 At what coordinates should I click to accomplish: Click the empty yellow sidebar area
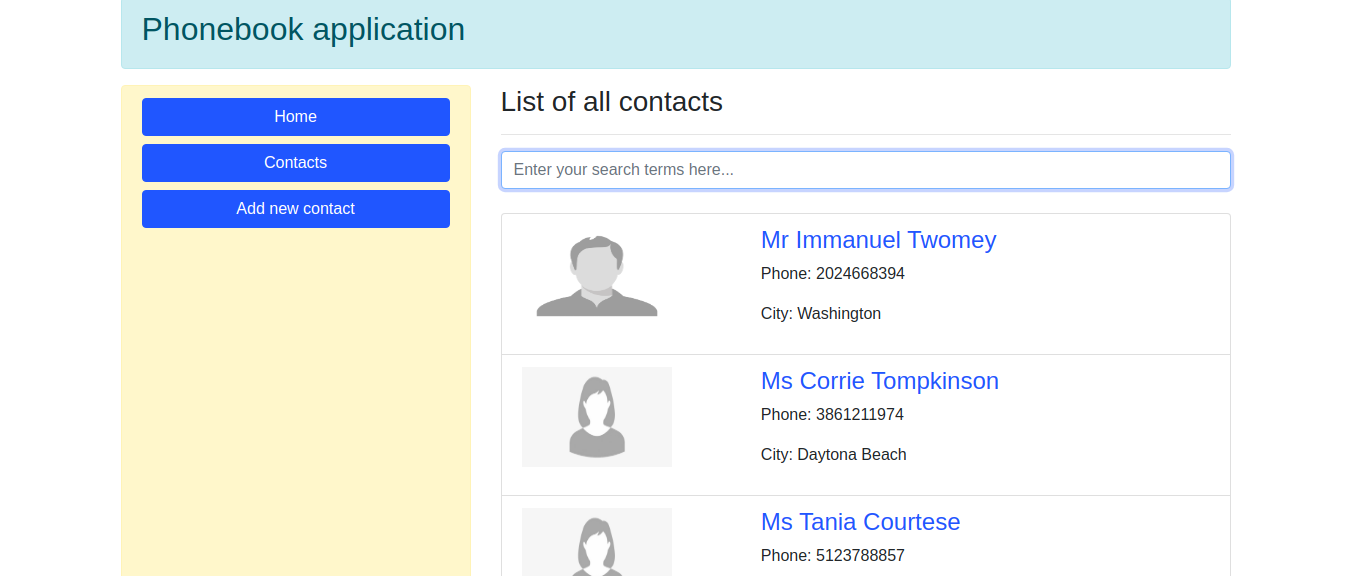click(x=295, y=400)
